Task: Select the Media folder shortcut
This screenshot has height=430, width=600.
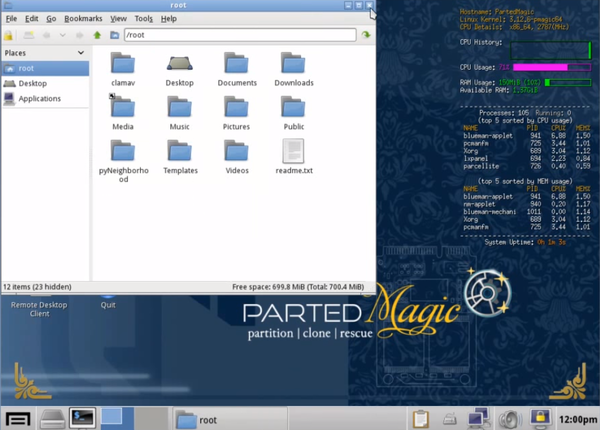Action: coord(123,113)
